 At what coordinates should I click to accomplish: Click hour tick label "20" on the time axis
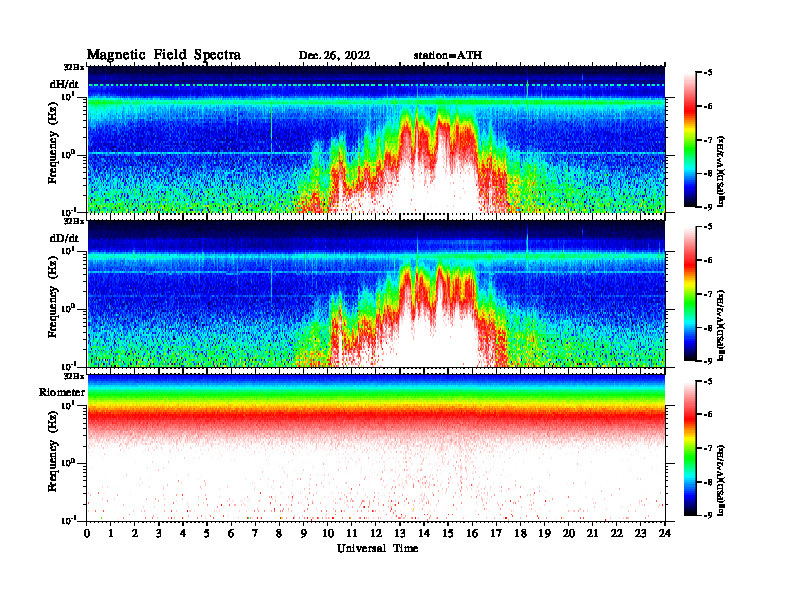568,534
